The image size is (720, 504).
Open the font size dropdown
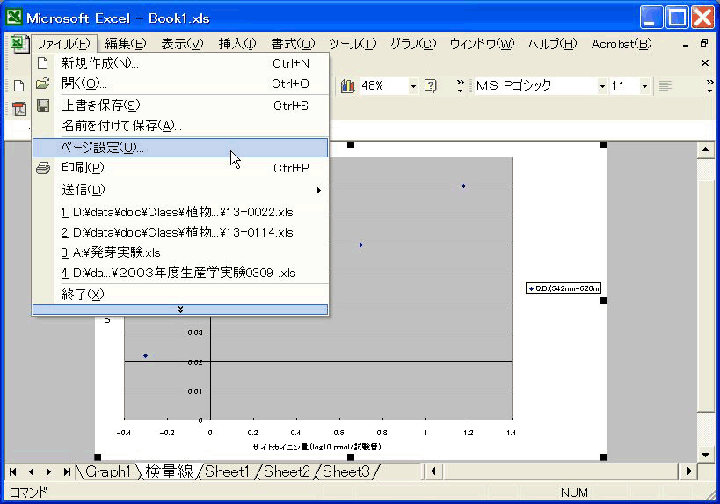click(x=645, y=86)
